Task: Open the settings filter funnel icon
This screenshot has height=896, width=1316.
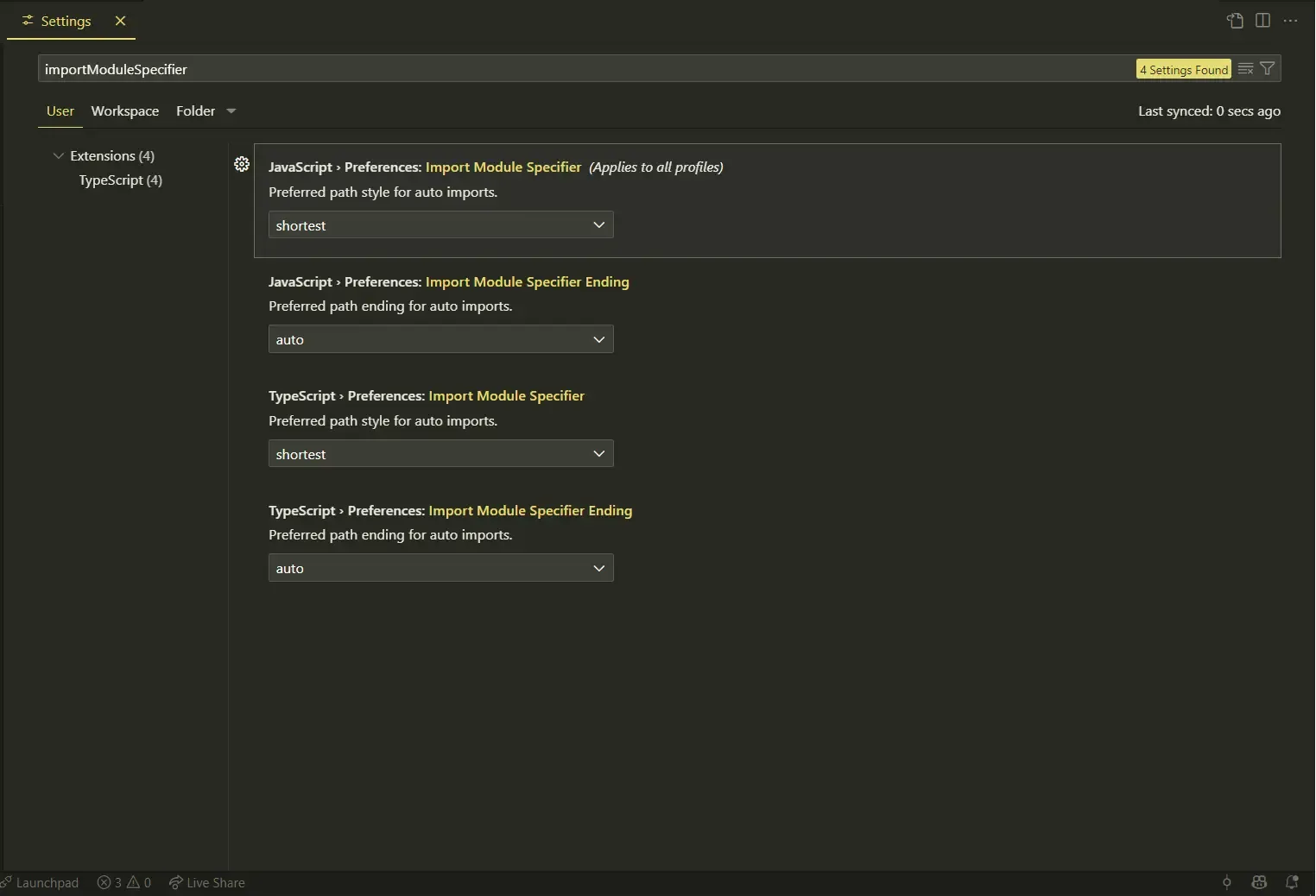Action: [x=1268, y=69]
